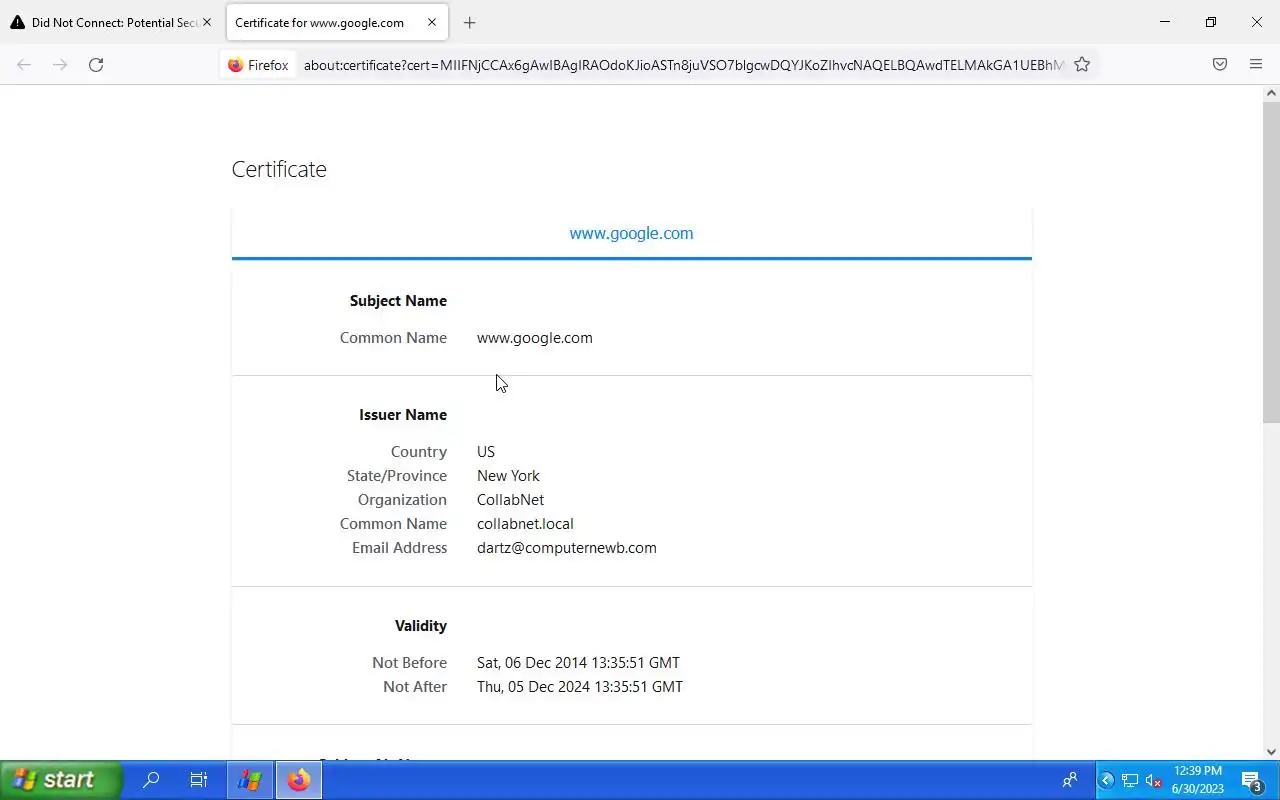Viewport: 1280px width, 800px height.
Task: Click the Certificate page heading
Action: pos(279,169)
